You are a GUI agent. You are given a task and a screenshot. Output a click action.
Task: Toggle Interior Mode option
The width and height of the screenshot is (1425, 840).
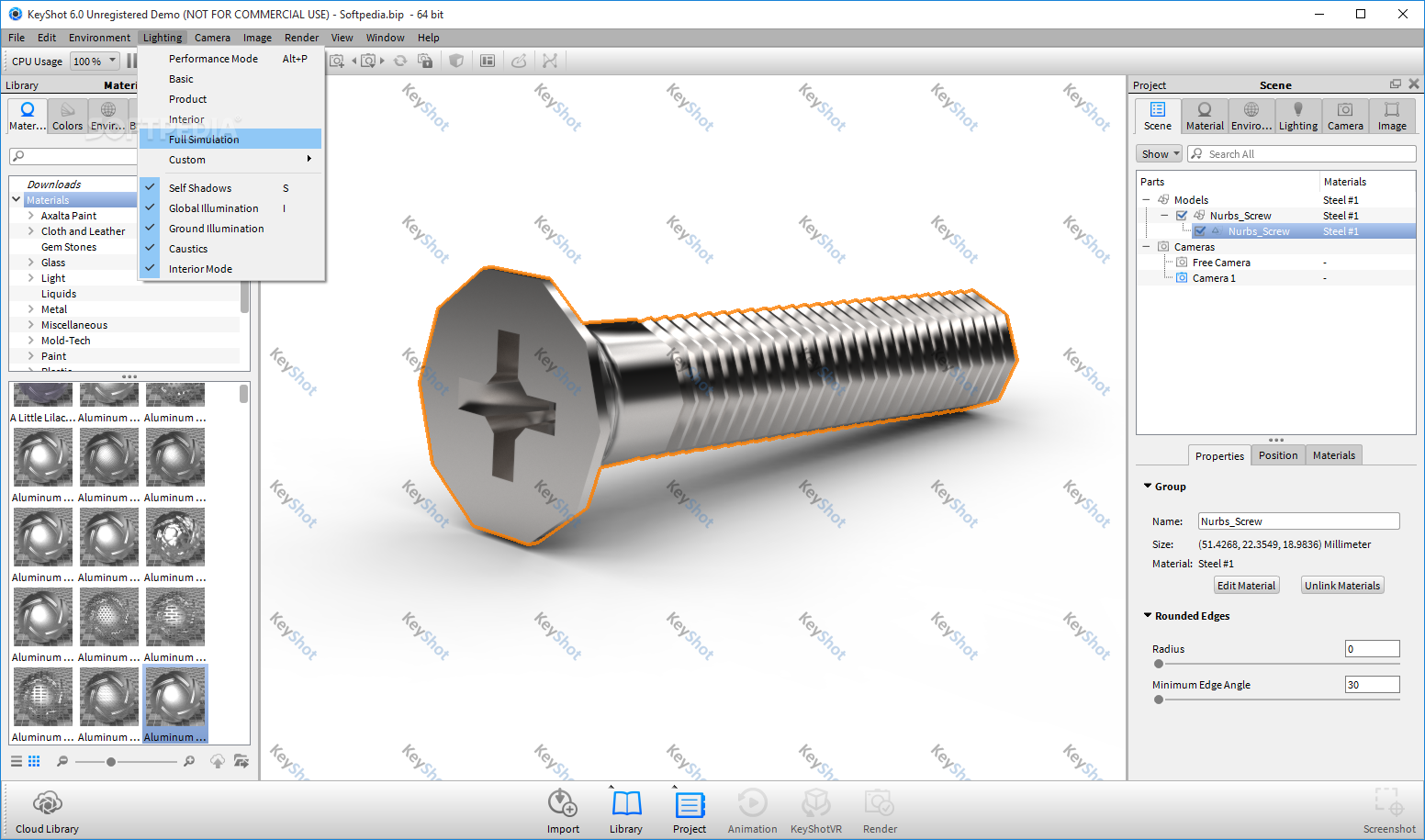point(230,269)
